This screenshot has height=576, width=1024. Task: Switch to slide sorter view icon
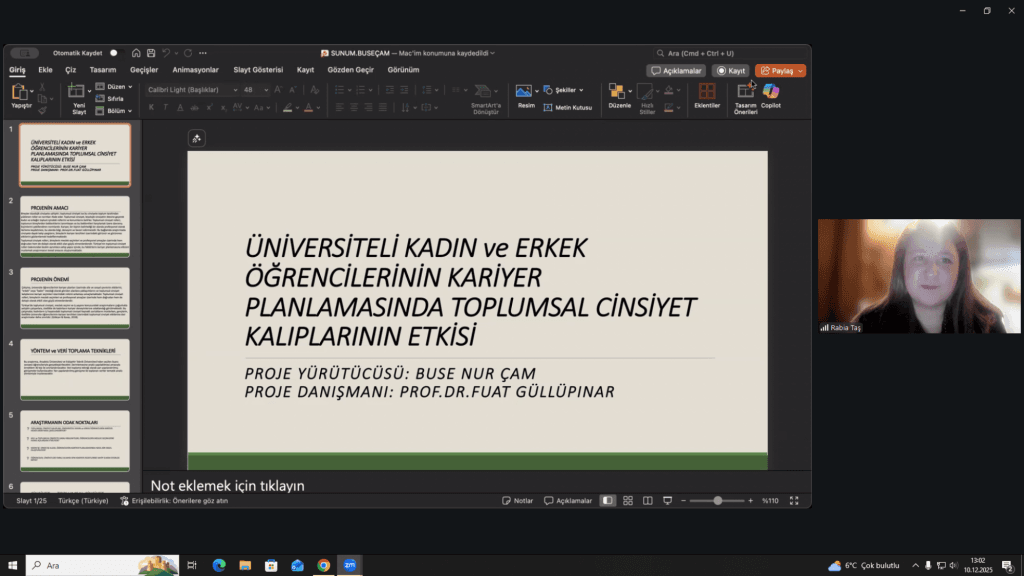[x=628, y=500]
